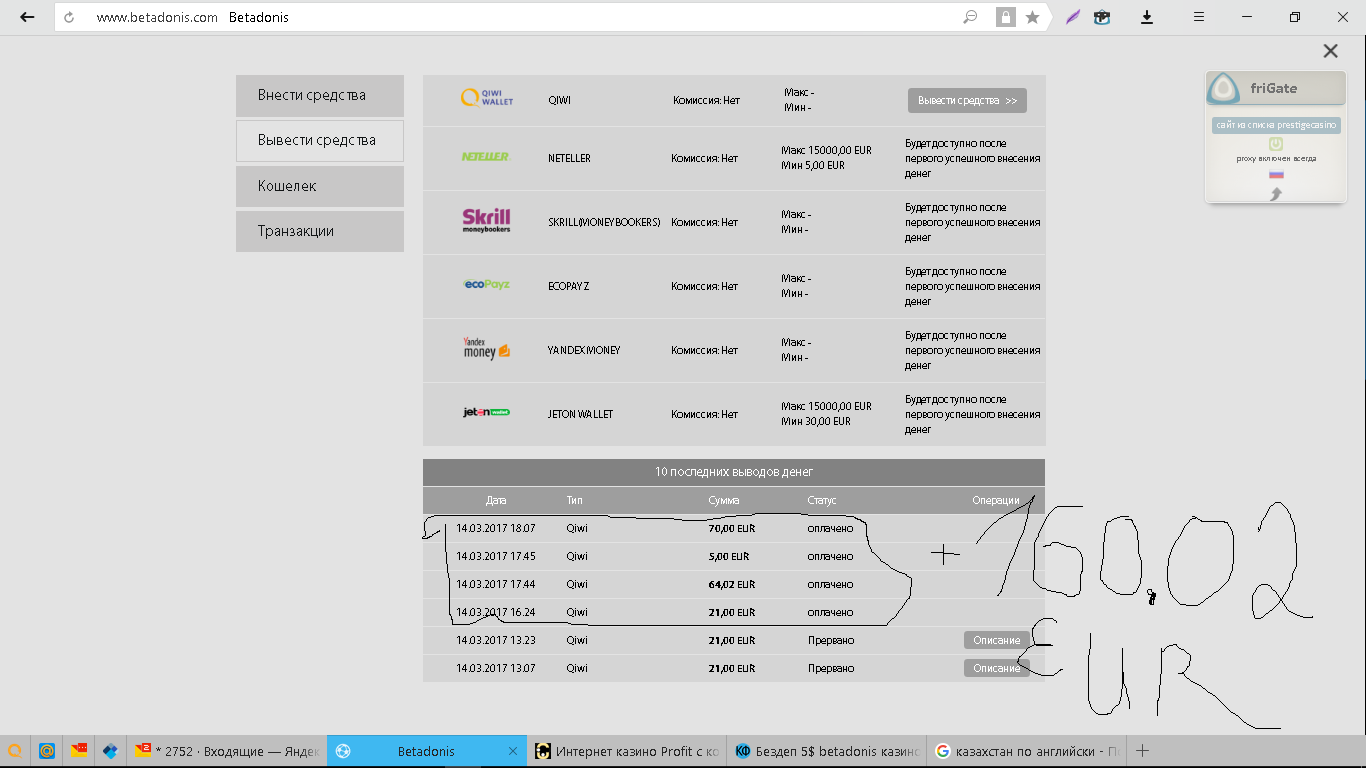The width and height of the screenshot is (1366, 768).
Task: Open the browser hamburger menu
Action: 1198,17
